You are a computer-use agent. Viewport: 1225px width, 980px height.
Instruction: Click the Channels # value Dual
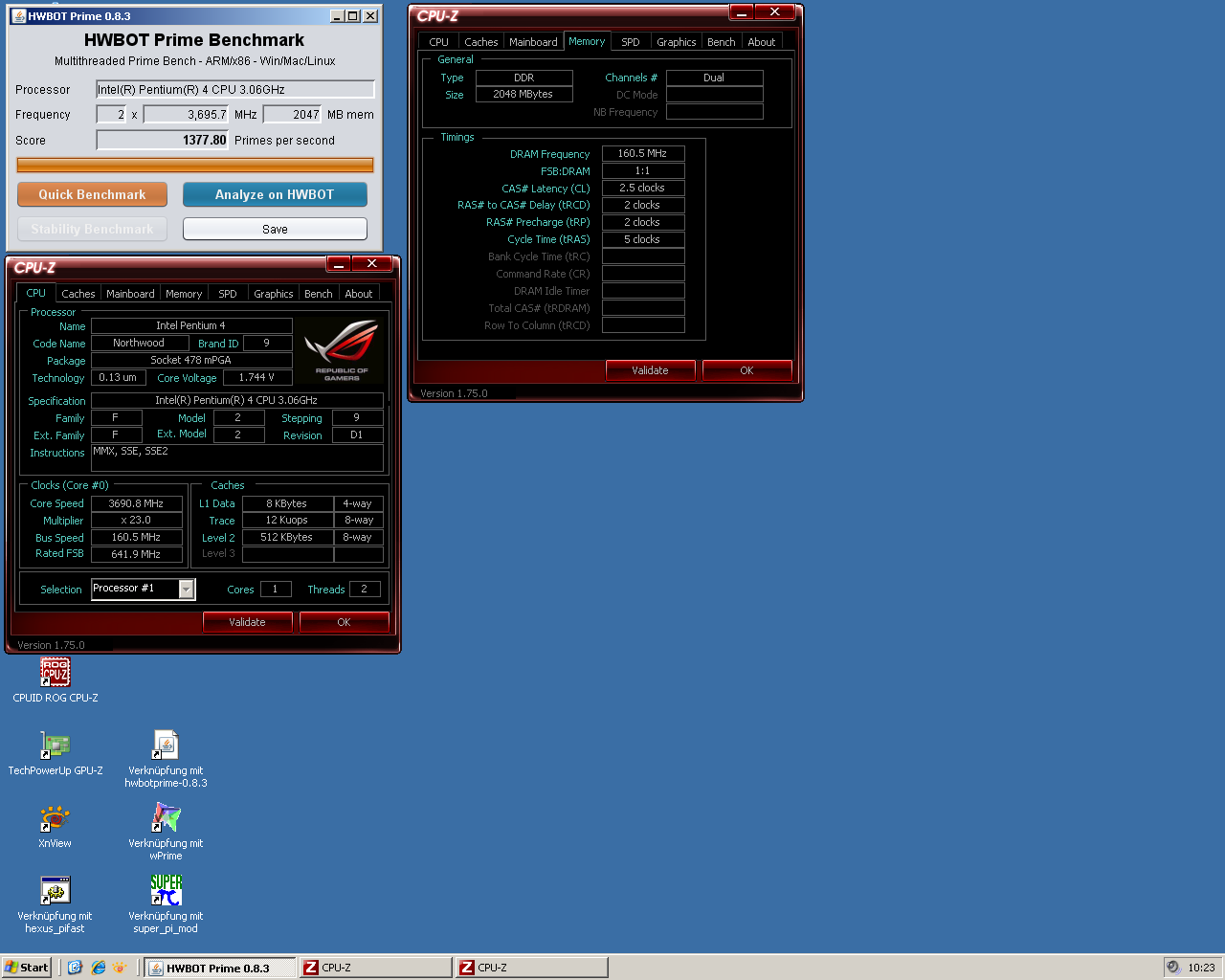714,78
